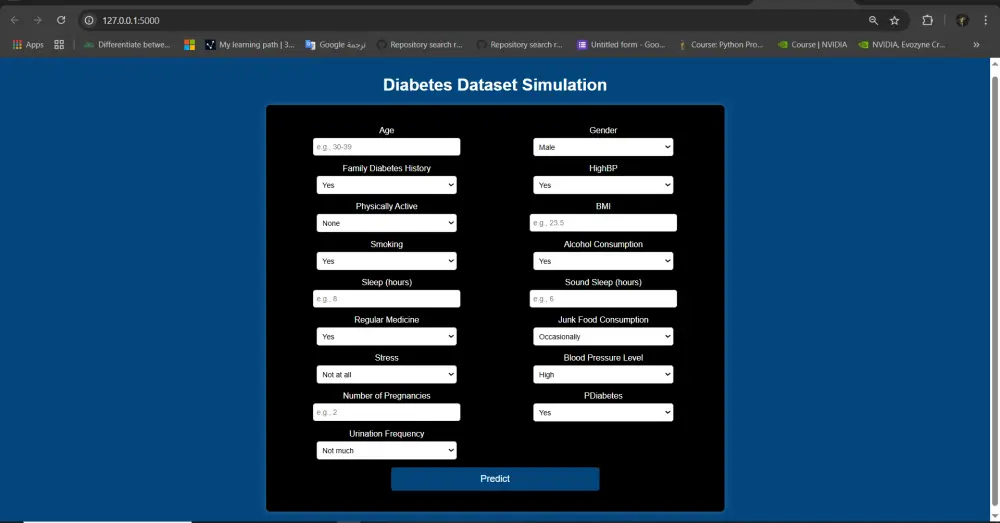The width and height of the screenshot is (1000, 523).
Task: Open the zoom magnifier icon in address bar
Action: (x=873, y=20)
